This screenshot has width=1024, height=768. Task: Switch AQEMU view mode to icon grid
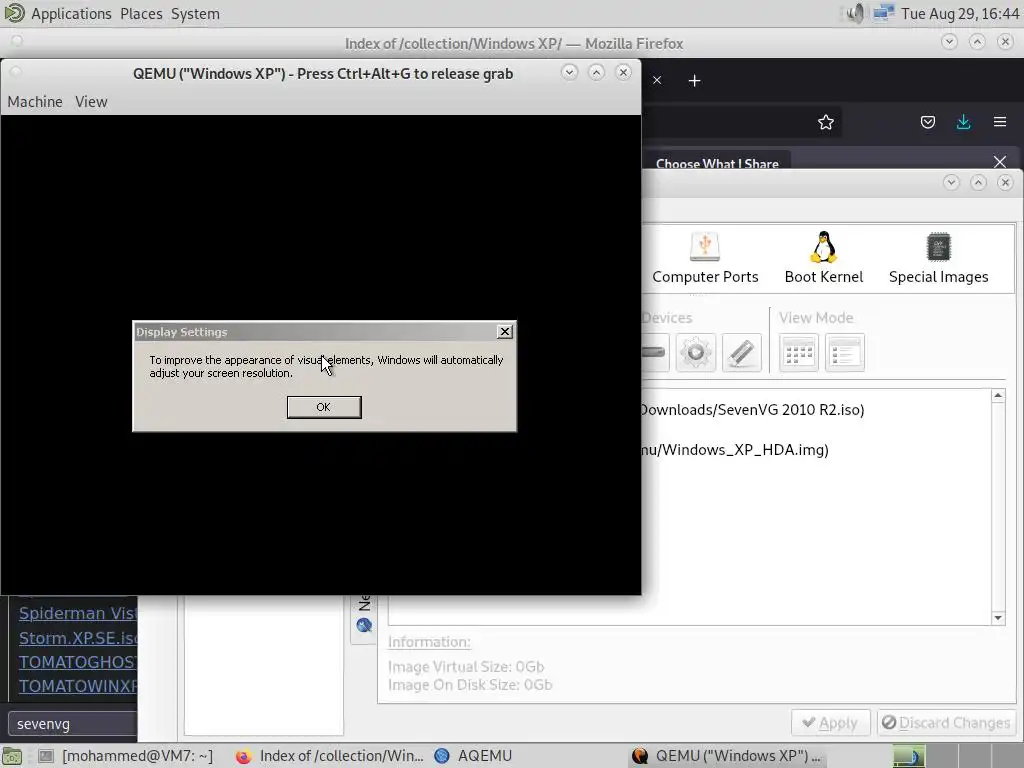799,353
